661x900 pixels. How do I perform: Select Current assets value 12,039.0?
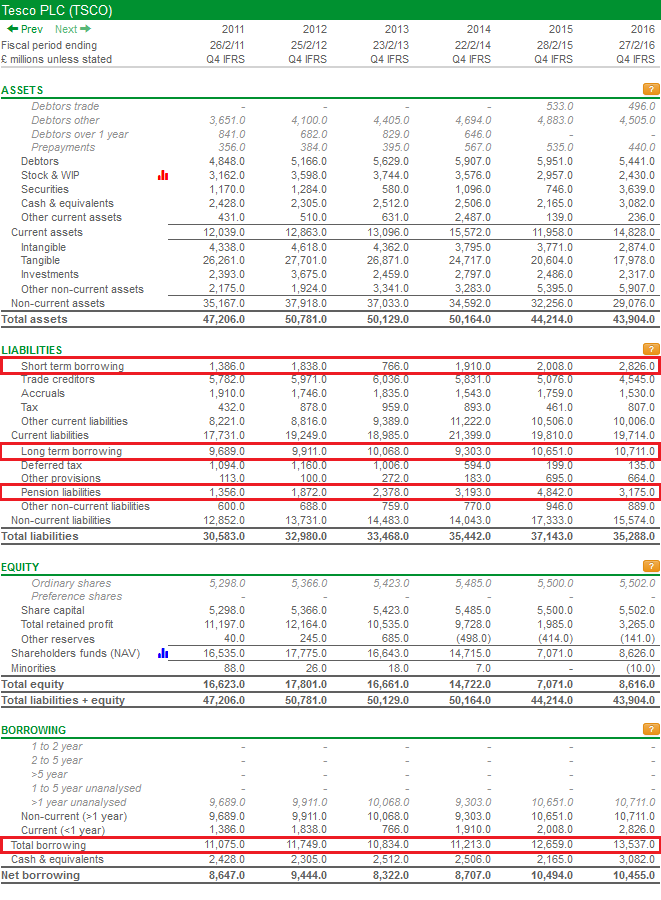pyautogui.click(x=224, y=232)
